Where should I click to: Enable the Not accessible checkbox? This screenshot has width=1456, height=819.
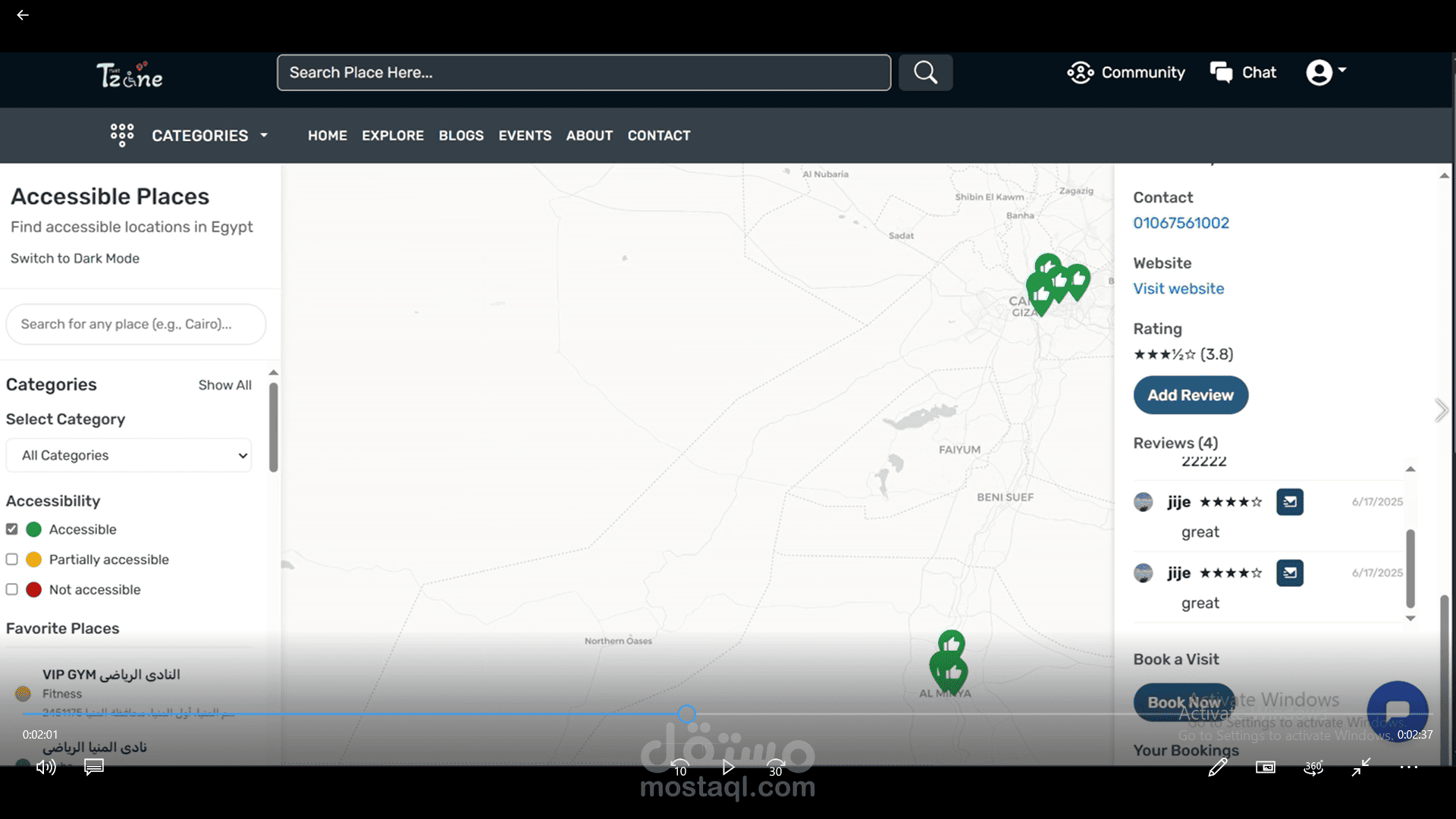(12, 589)
